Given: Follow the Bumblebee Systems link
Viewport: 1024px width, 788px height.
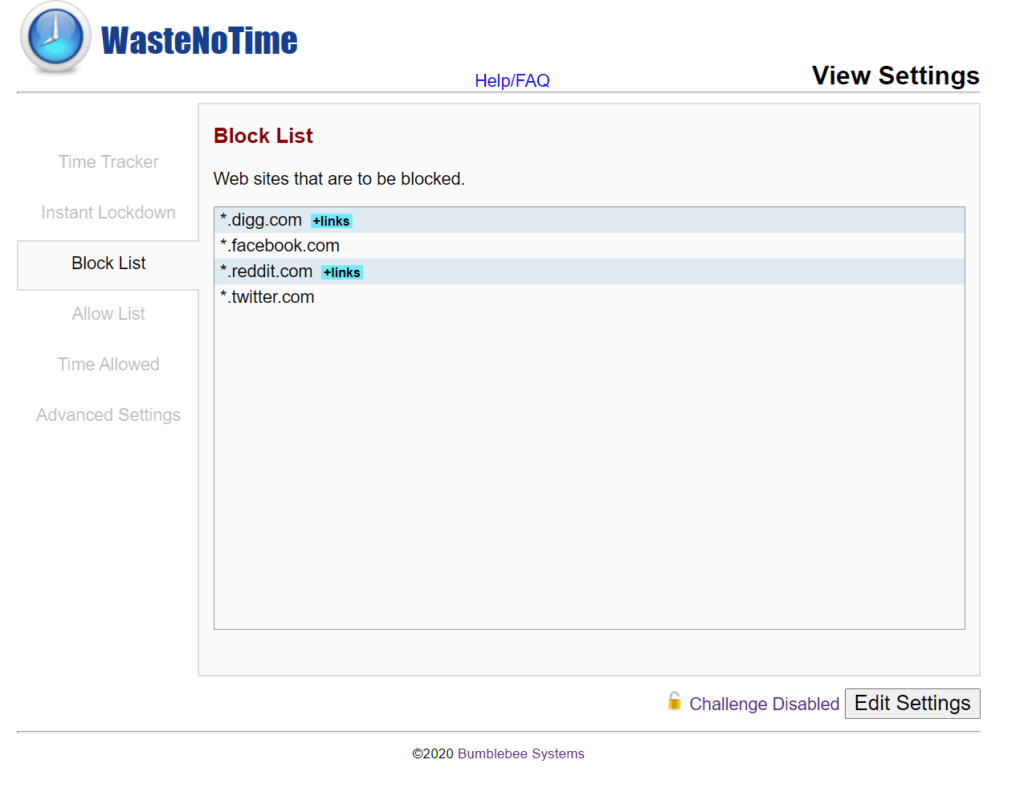Looking at the screenshot, I should [x=520, y=753].
